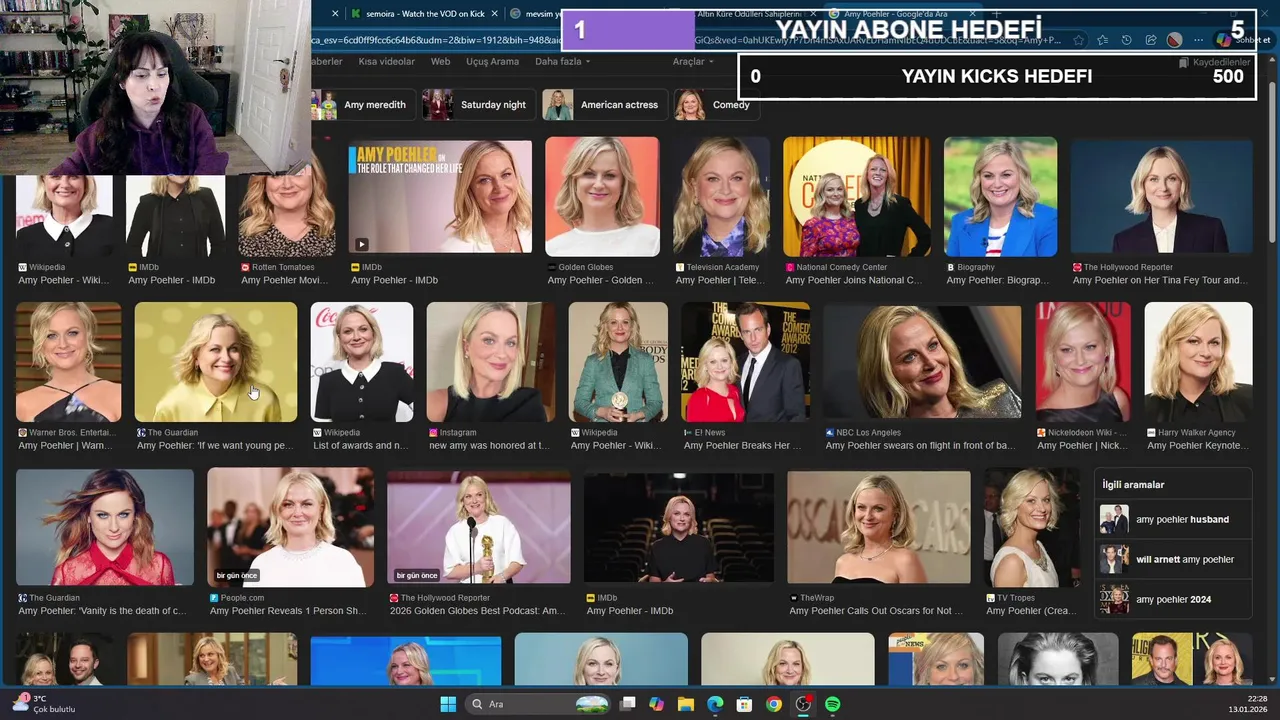The width and height of the screenshot is (1280, 720).
Task: Filter images by the 'Saturday night' chip
Action: click(478, 105)
